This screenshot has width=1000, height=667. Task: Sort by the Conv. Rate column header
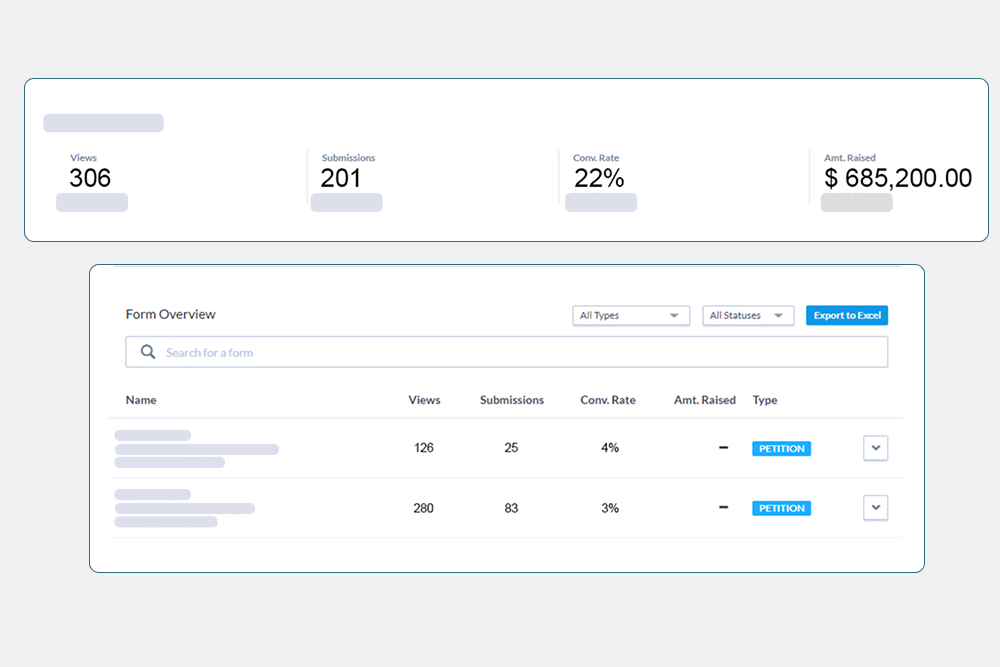click(608, 400)
